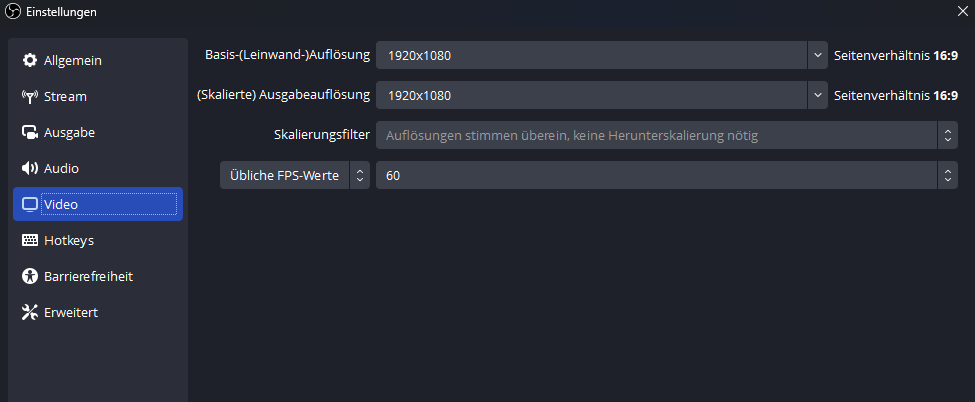Expand the Basis-(Leinwand-)Auflösung dropdown arrow
975x402 pixels.
tap(817, 55)
